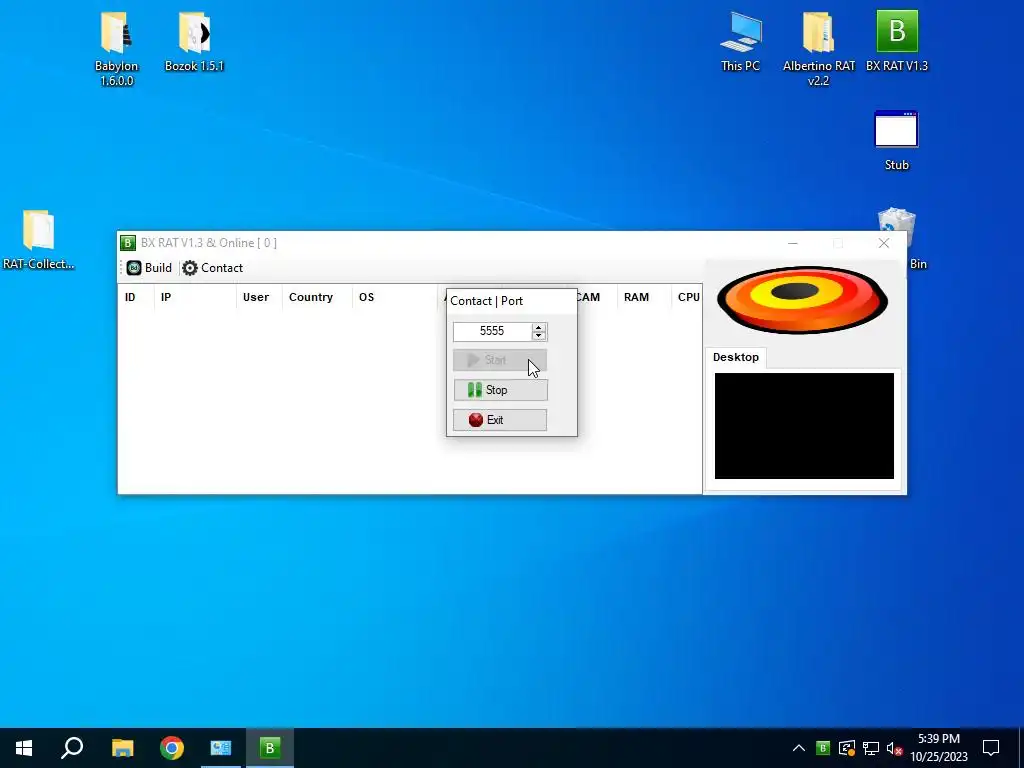
Task: Open the network status tray icon
Action: 871,748
